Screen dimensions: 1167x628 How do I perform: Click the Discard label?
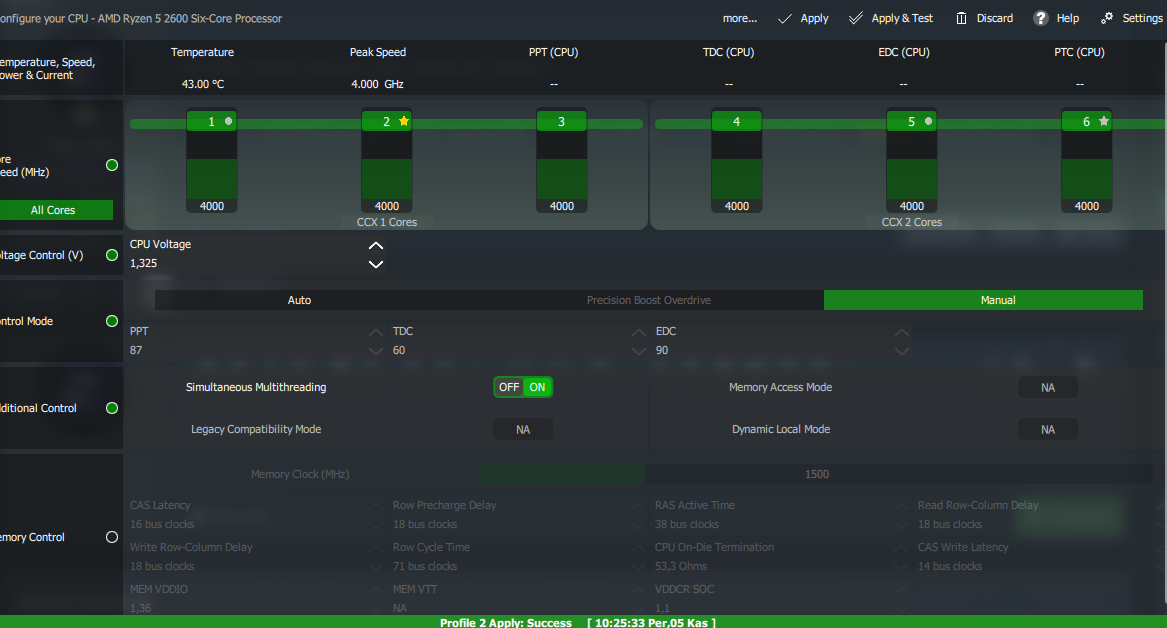click(x=995, y=19)
